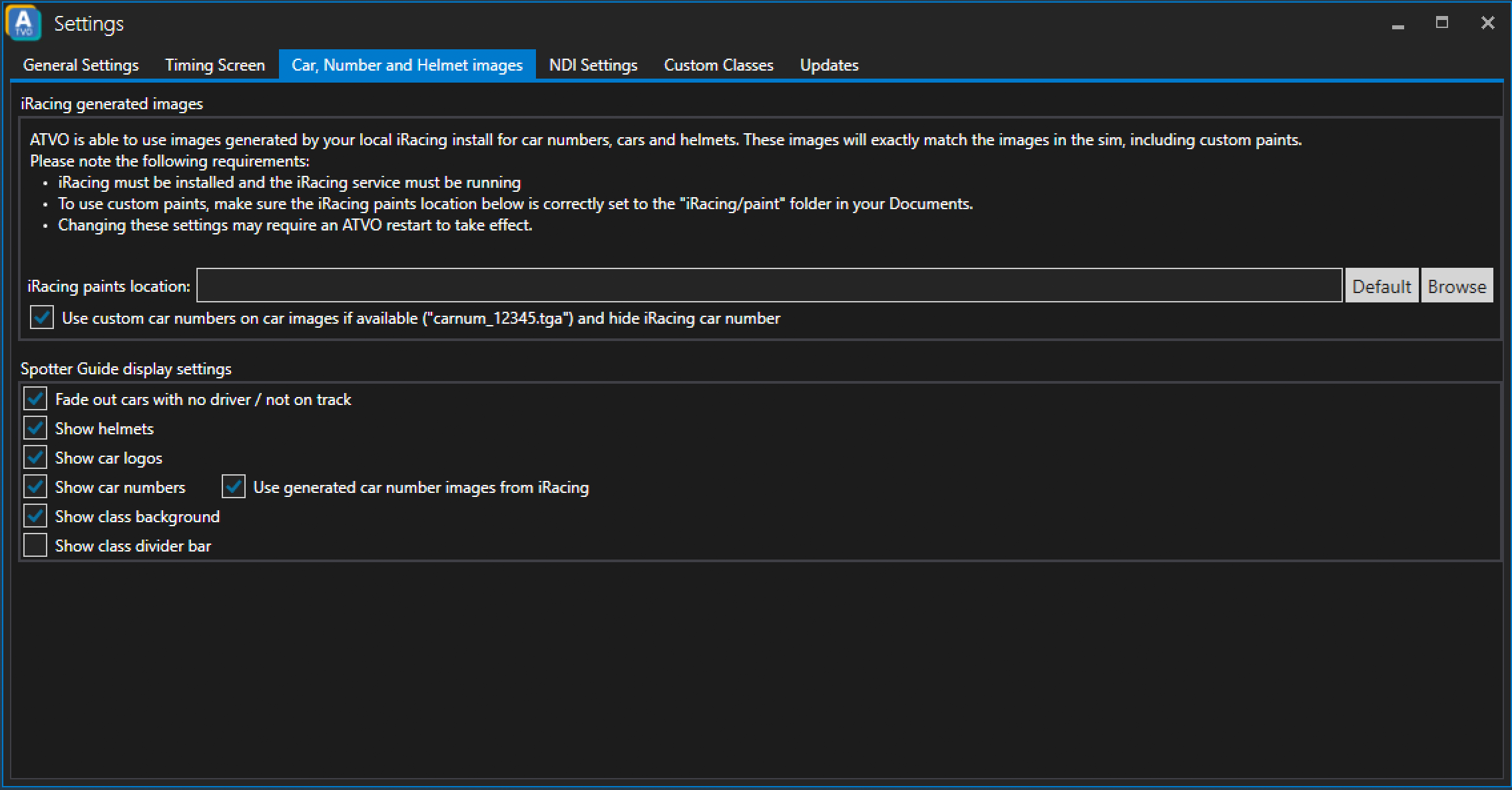Click the iRacing paints location text field
The image size is (1512, 790).
[x=769, y=286]
